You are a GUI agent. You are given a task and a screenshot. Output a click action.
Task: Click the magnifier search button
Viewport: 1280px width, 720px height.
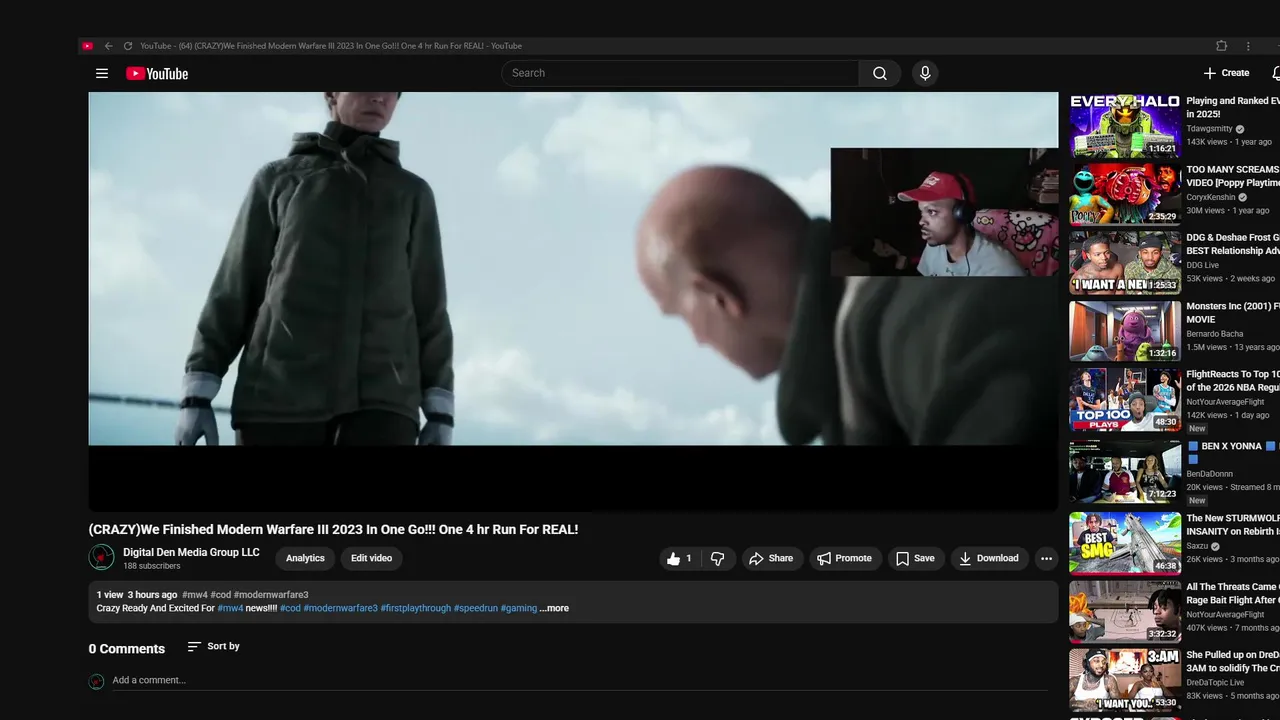(x=880, y=73)
